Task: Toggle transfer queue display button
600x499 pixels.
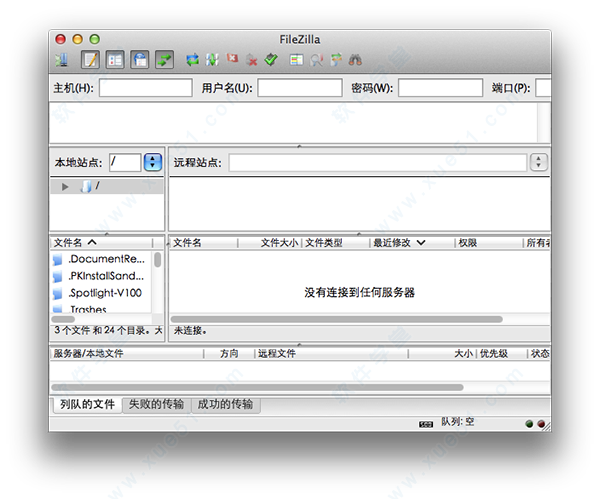Action: coord(165,60)
